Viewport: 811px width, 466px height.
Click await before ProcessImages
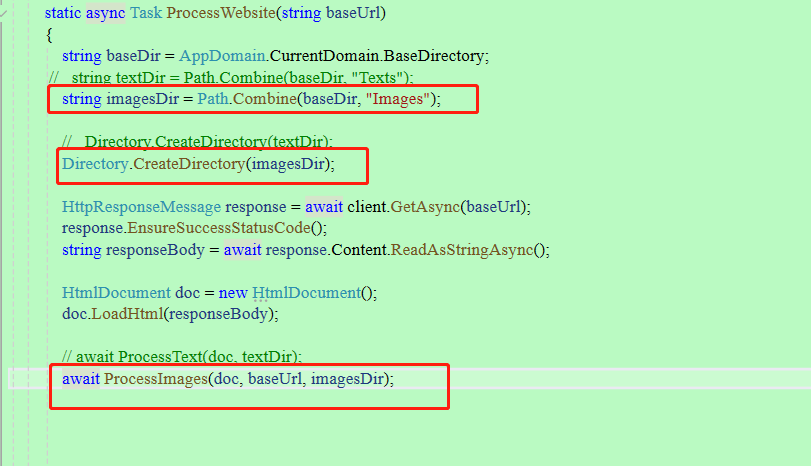tap(81, 379)
